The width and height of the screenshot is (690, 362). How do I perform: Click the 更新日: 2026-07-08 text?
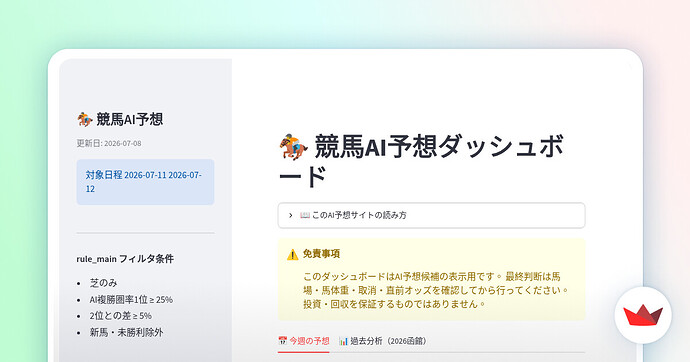109,143
